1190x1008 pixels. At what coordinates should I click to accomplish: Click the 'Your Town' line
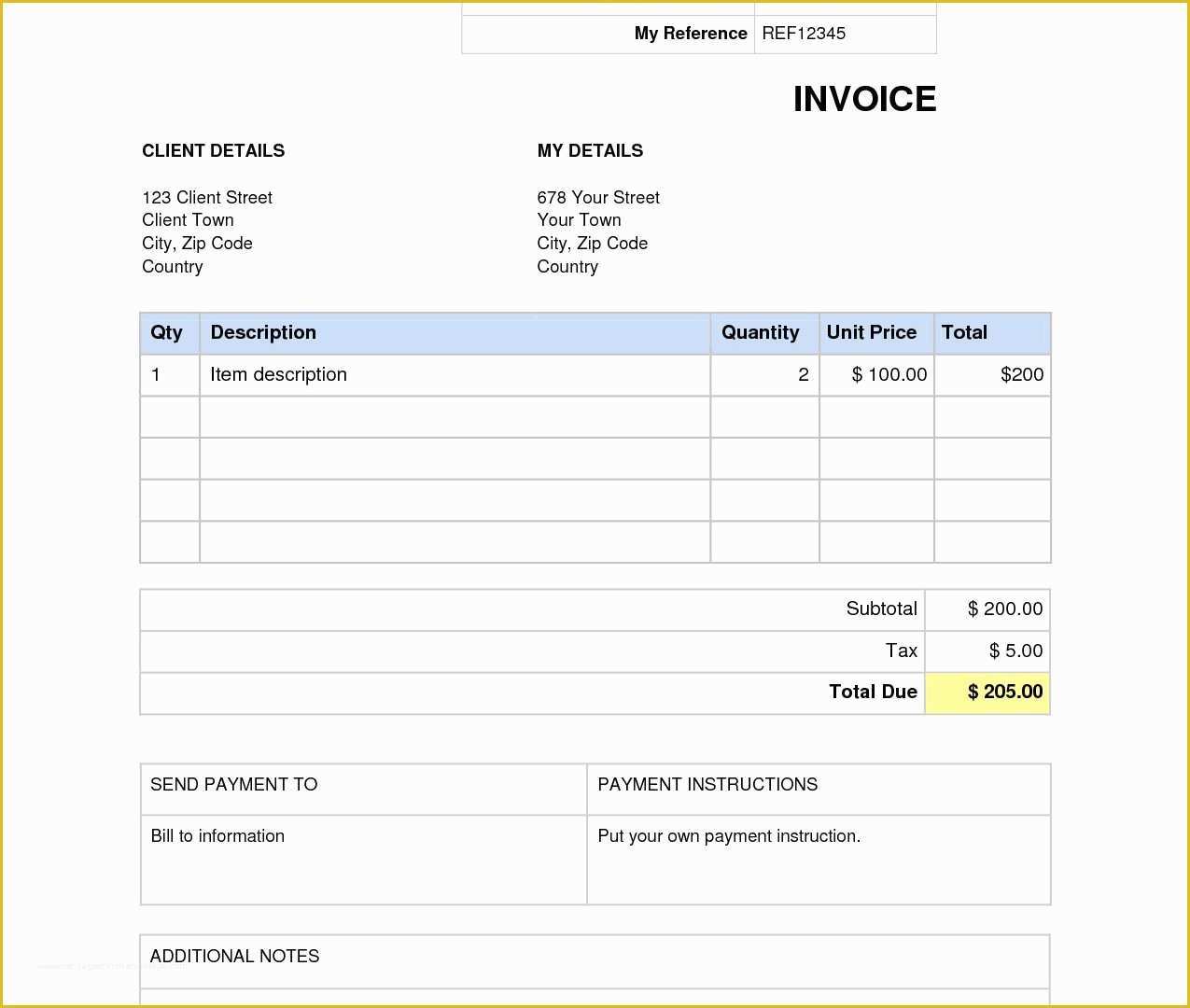579,220
